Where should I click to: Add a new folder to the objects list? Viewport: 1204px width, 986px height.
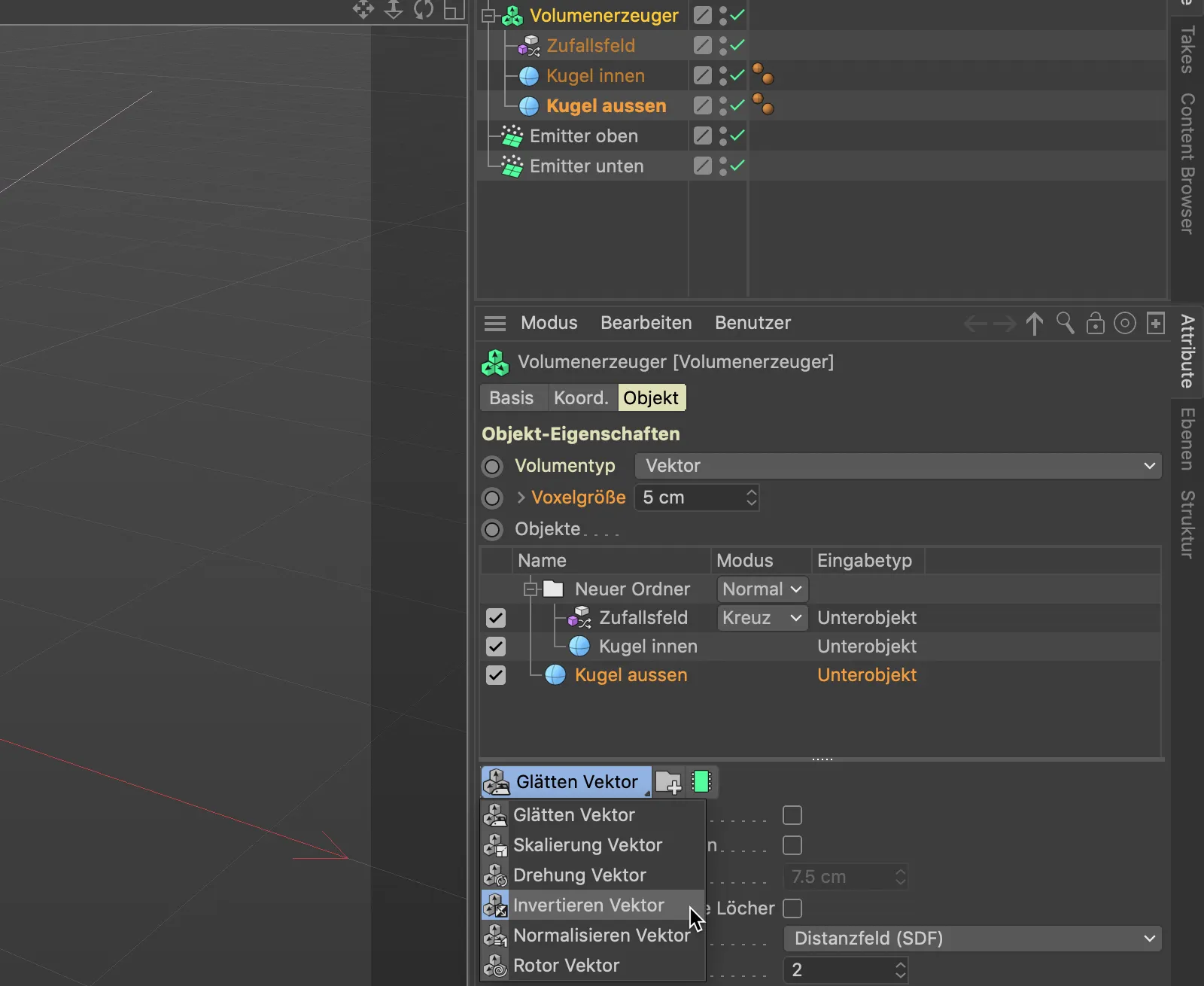point(668,783)
